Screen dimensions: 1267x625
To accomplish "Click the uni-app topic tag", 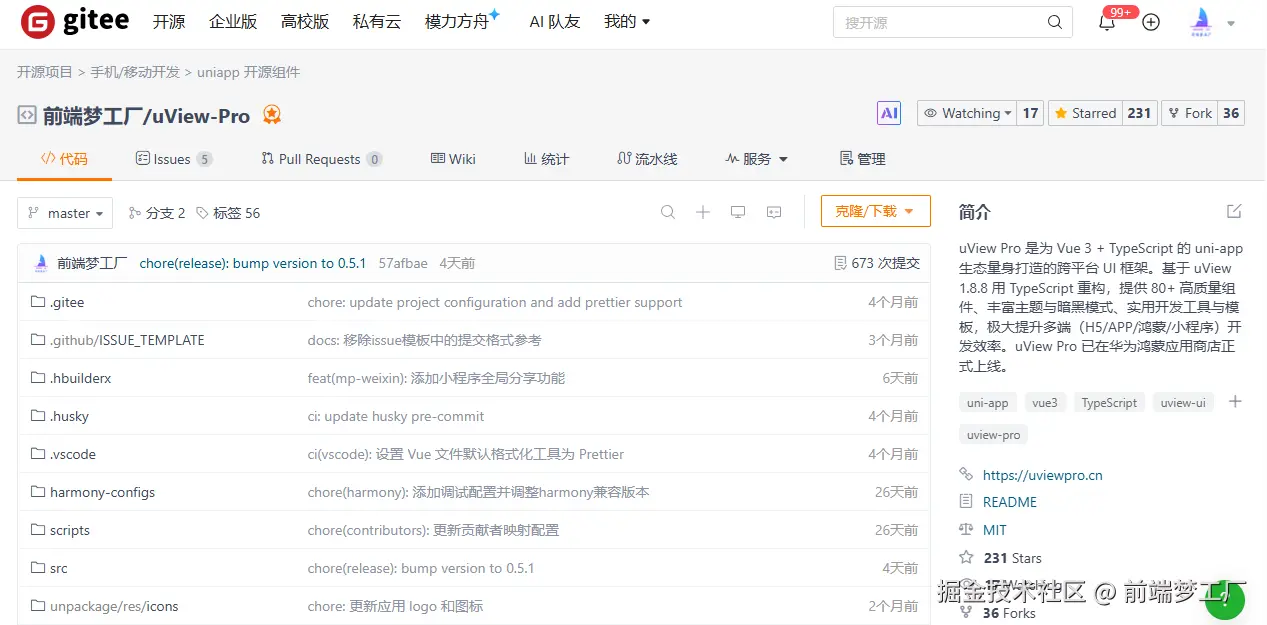I will [987, 403].
